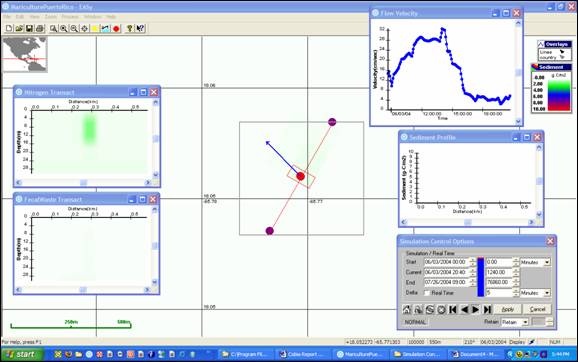Click the stop circle icon in Simulation Control
The width and height of the screenshot is (578, 362).
(441, 309)
